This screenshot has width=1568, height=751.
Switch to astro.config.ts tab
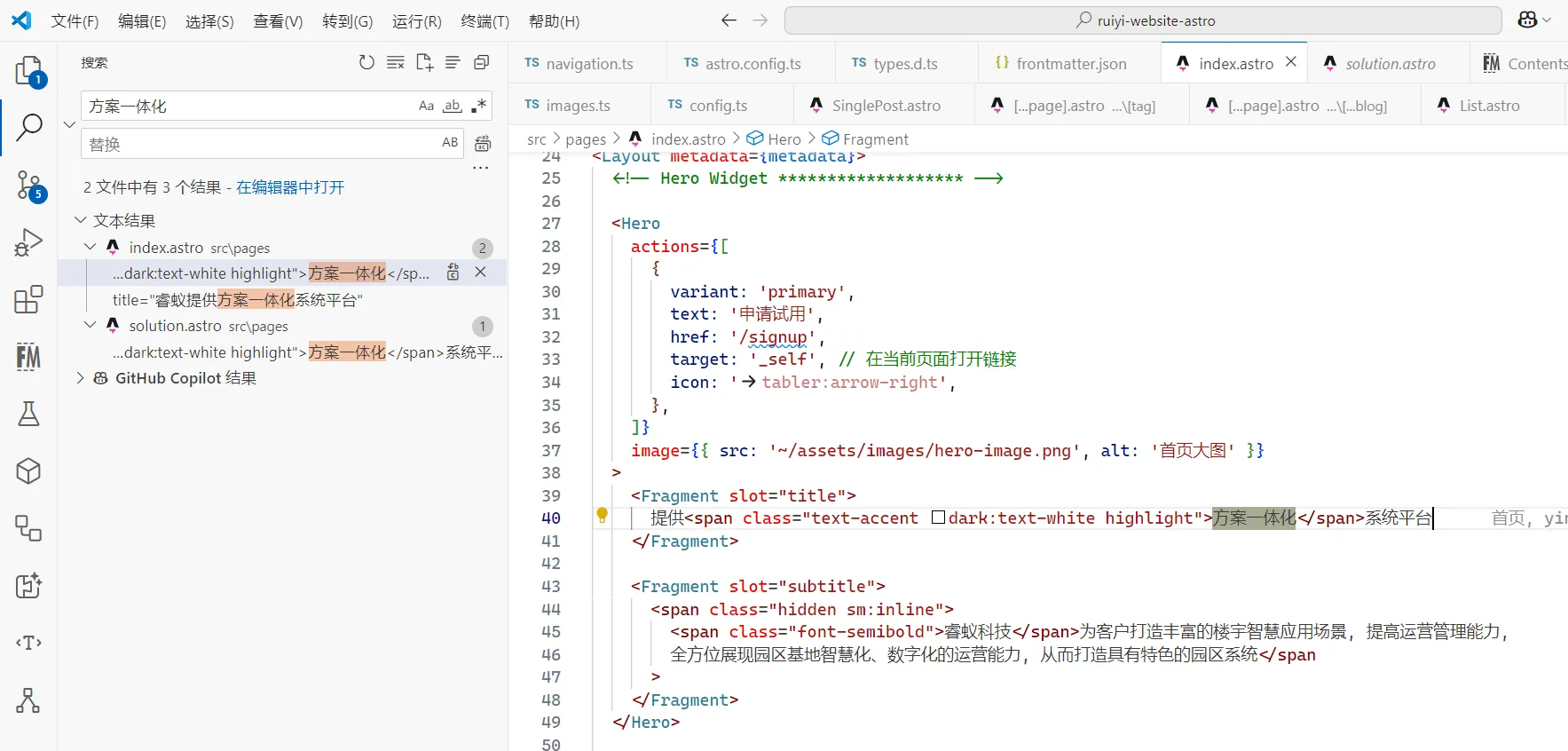(751, 63)
